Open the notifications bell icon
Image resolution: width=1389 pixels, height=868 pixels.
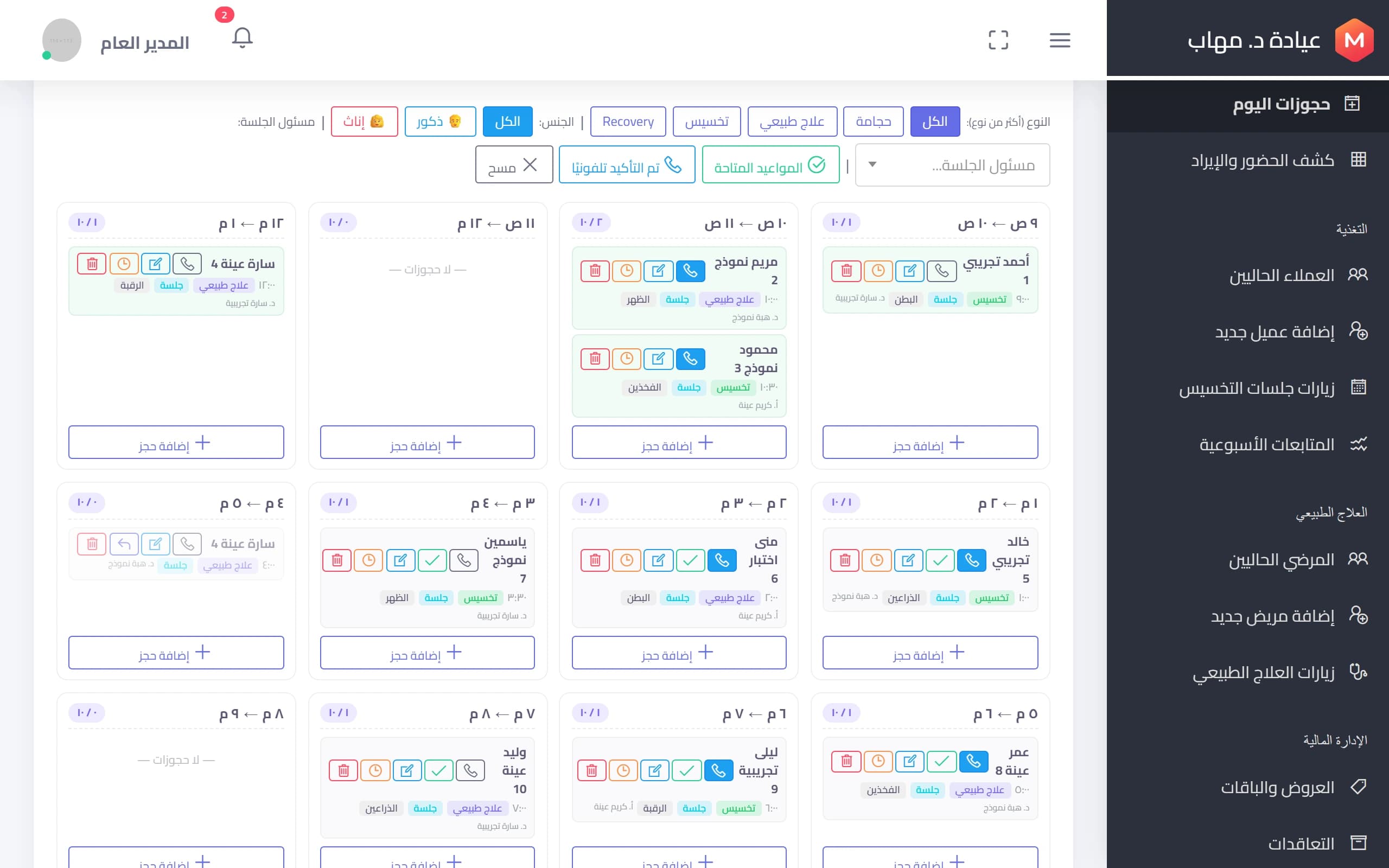point(242,39)
